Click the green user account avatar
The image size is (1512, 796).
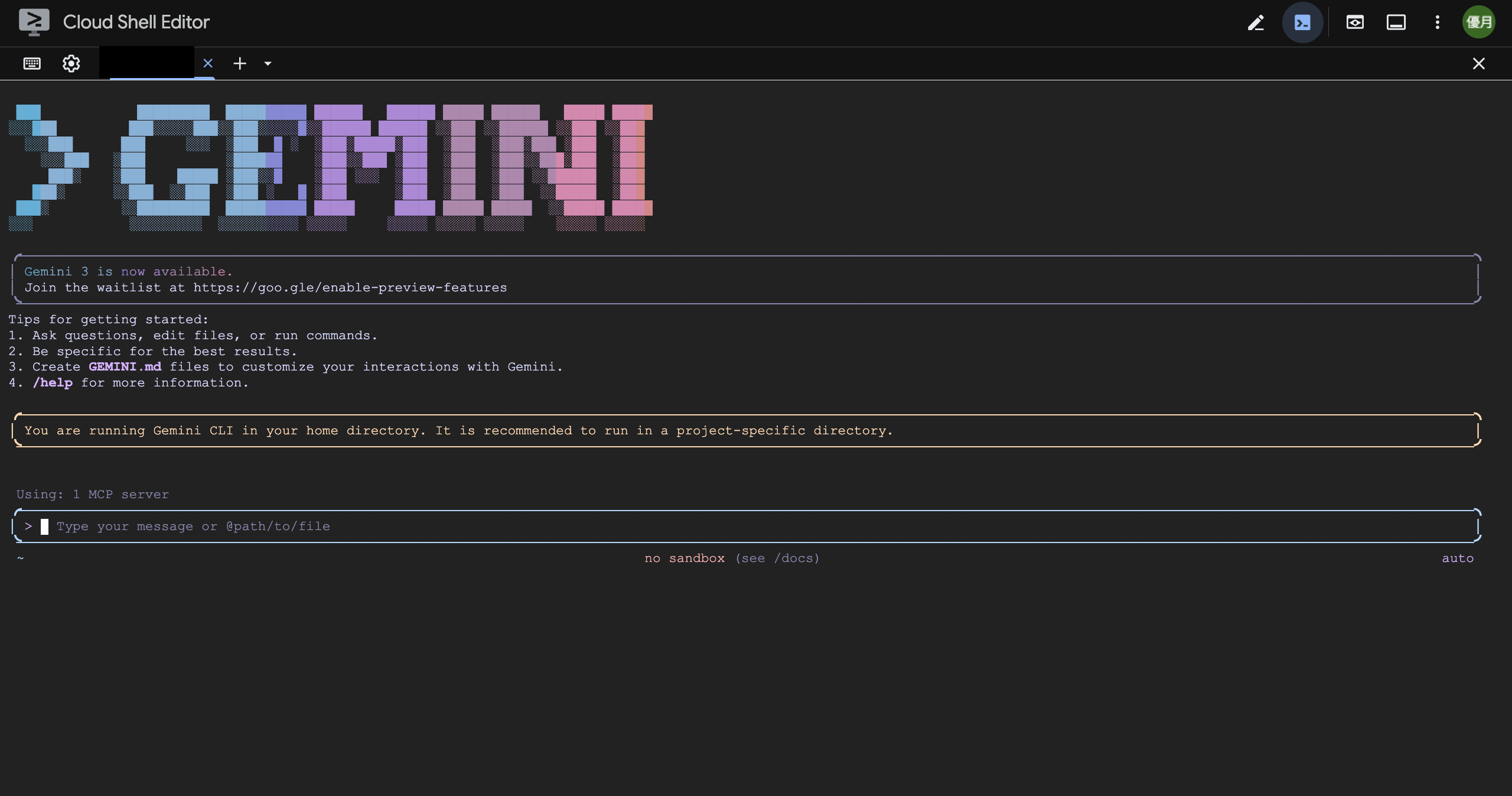pyautogui.click(x=1478, y=22)
